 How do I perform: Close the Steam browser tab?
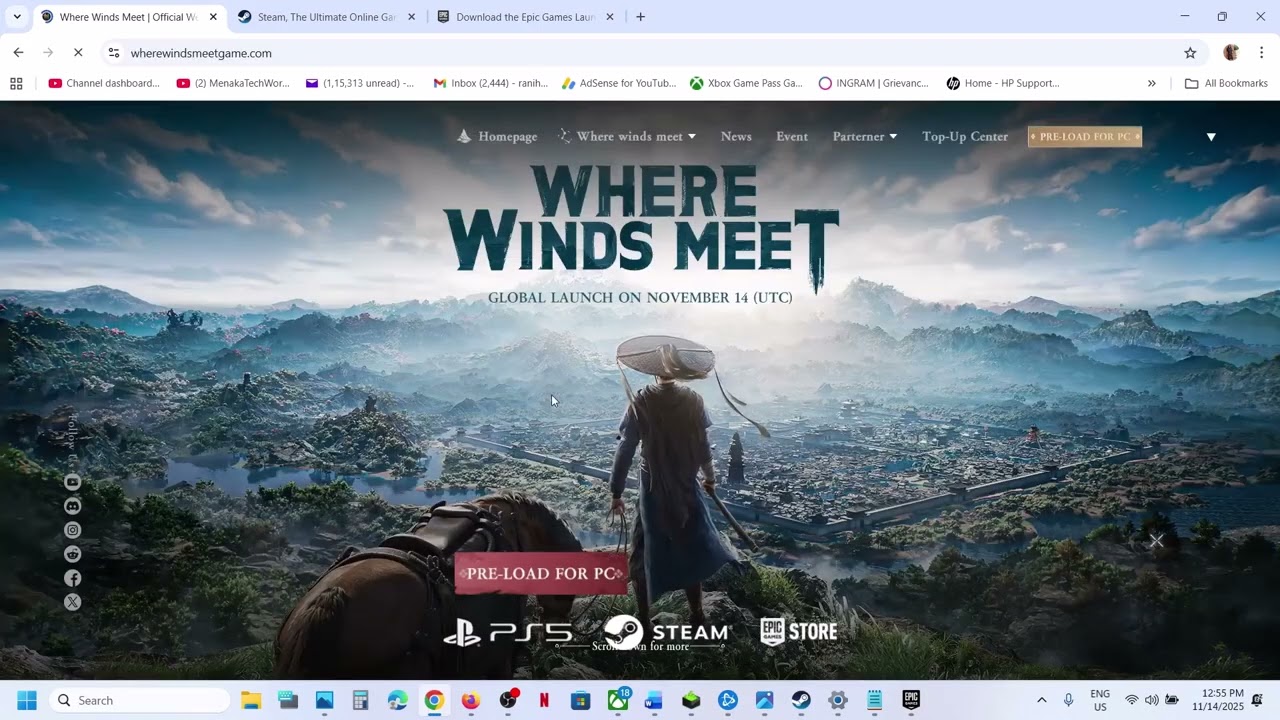411,17
